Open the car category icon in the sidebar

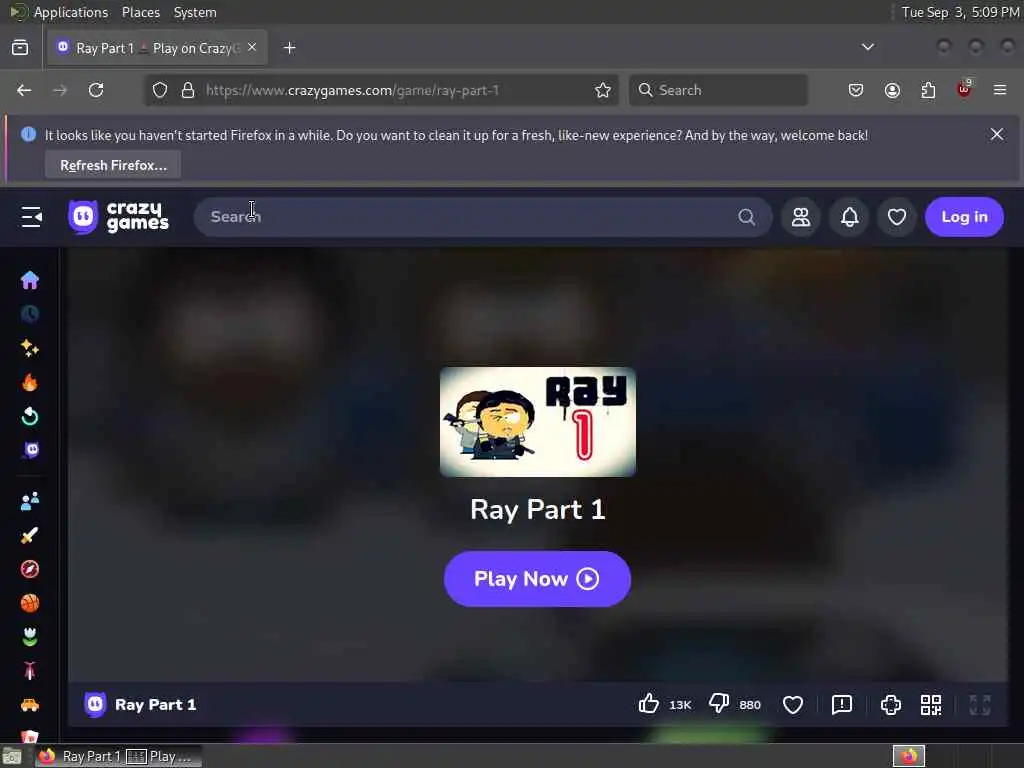click(29, 705)
